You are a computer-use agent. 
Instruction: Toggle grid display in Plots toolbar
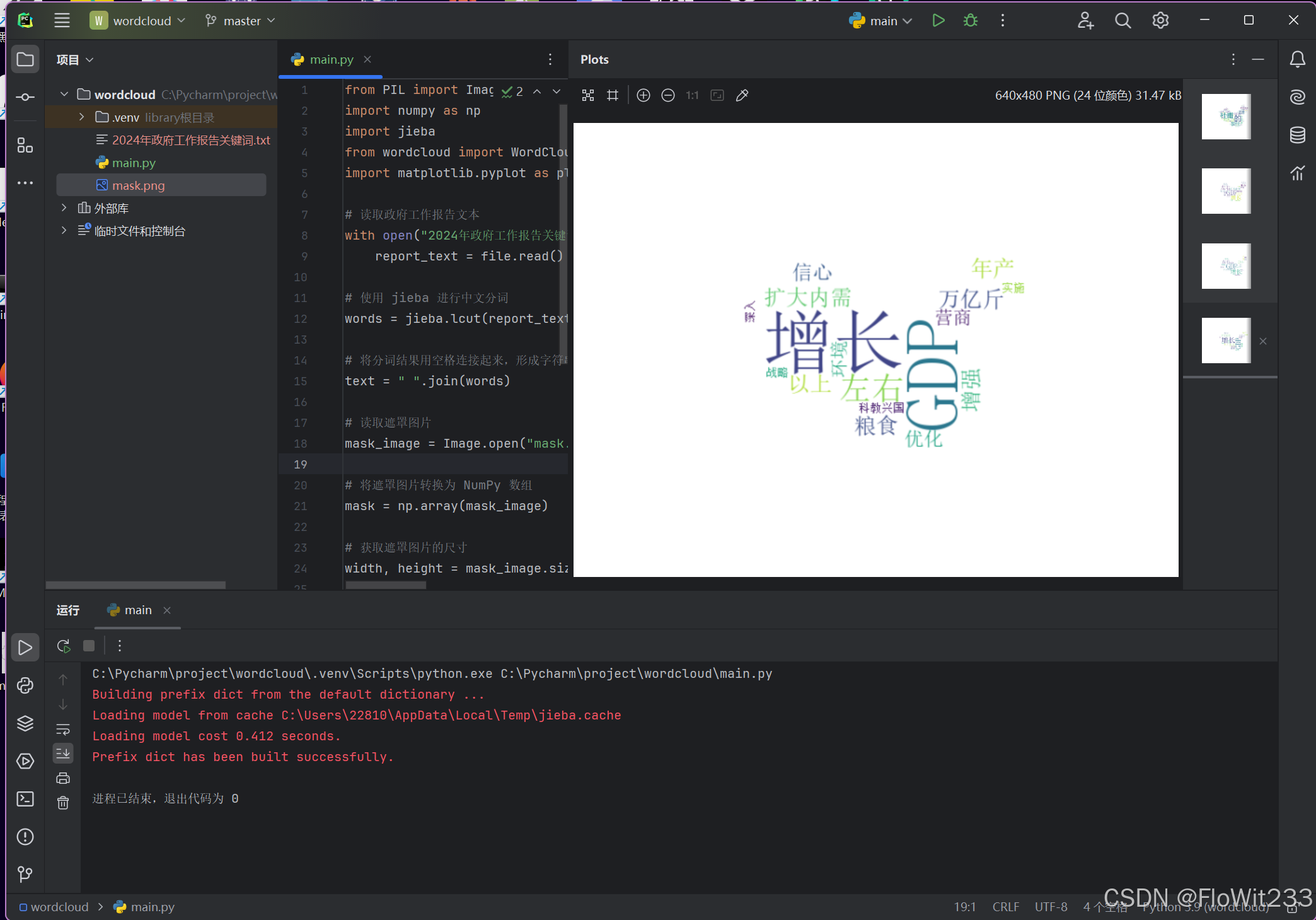click(x=612, y=95)
